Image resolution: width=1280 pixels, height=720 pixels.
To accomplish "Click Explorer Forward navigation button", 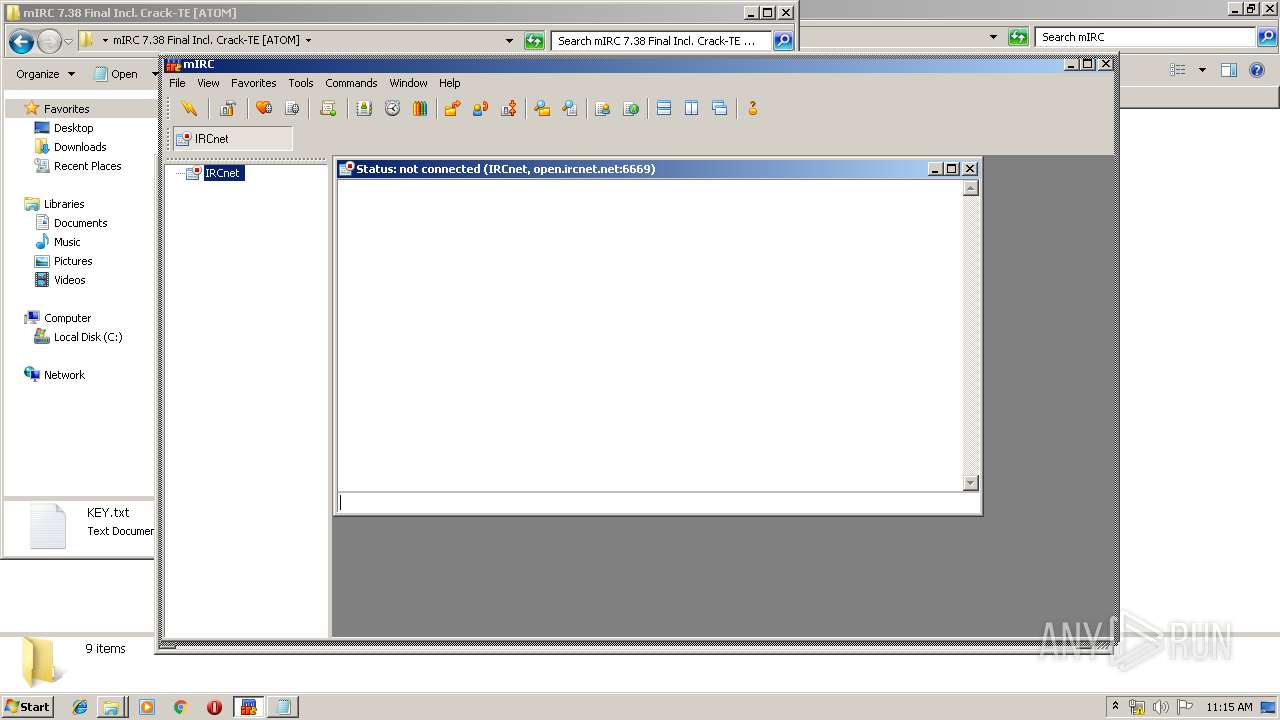I will tap(49, 41).
